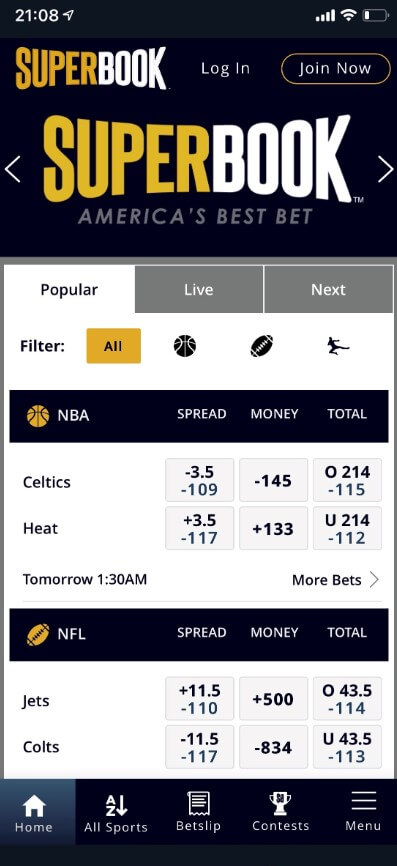Filter by martial arts kicker icon
Screen dimensions: 397x866
pos(337,346)
